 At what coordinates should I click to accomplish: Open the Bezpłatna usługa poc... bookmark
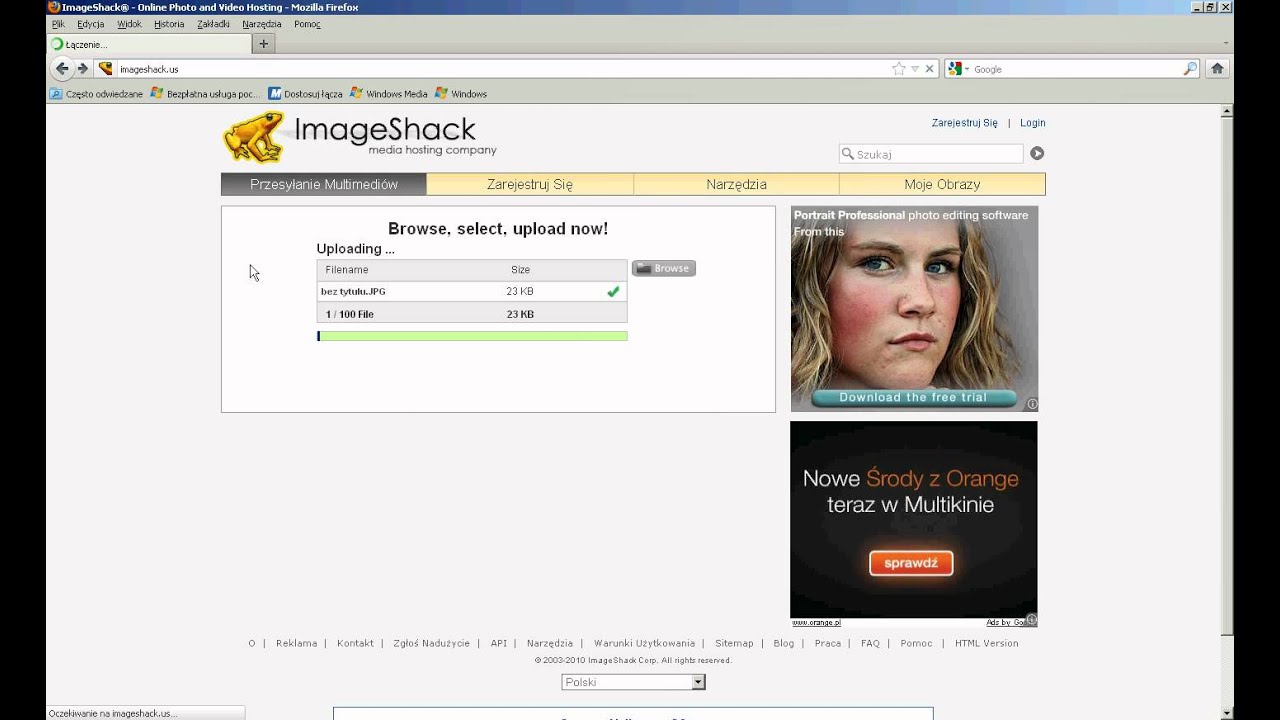pos(205,94)
